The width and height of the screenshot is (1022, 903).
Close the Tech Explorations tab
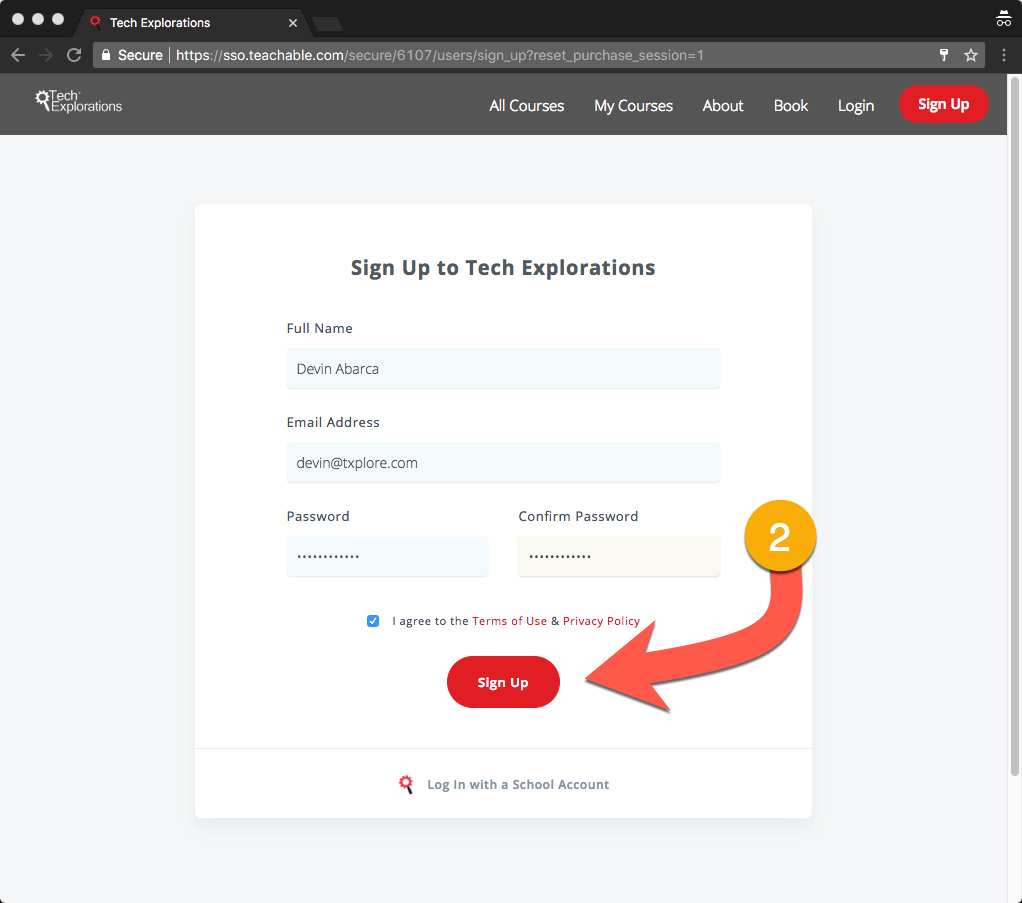293,23
